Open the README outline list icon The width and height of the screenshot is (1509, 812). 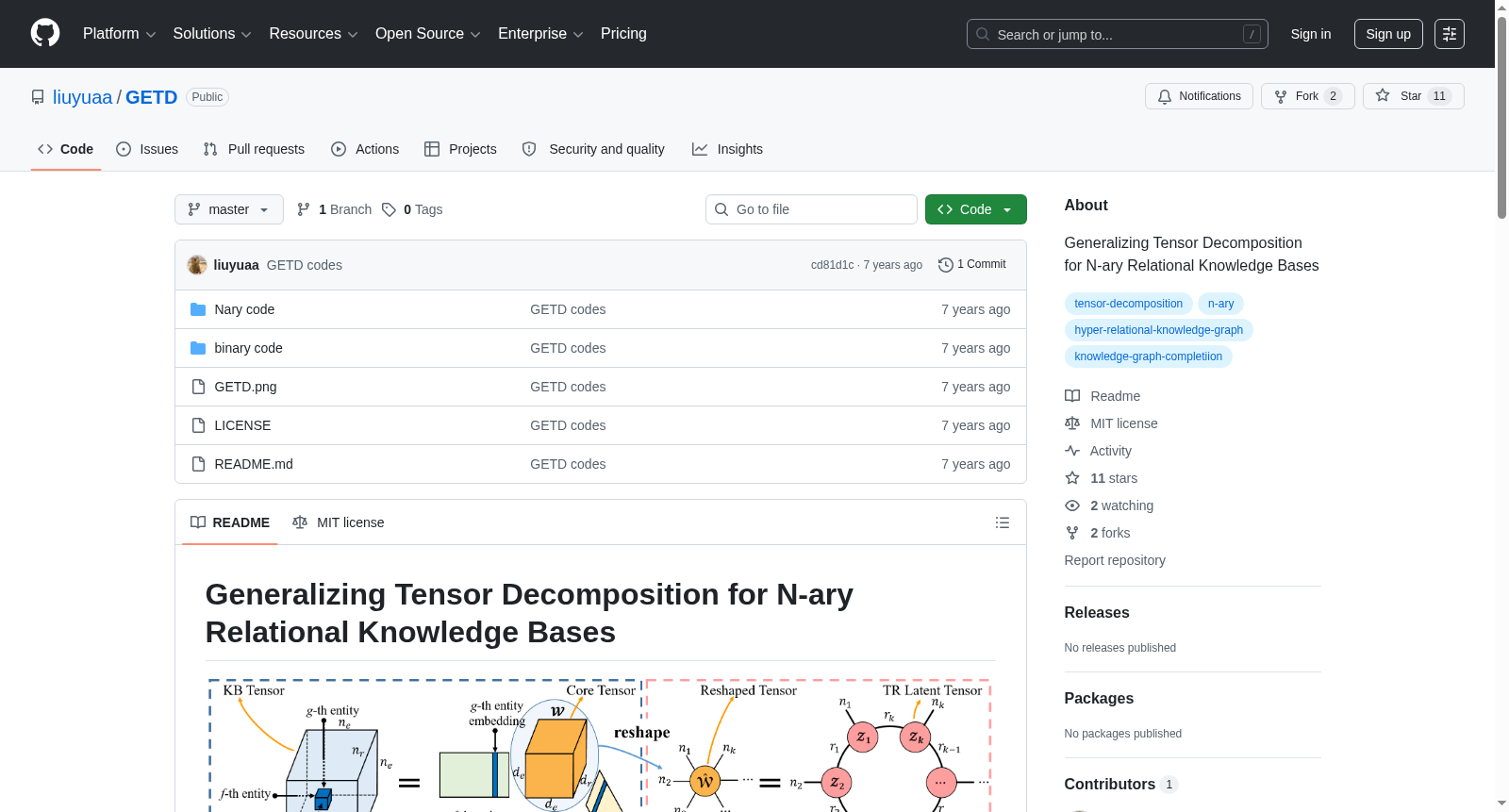click(1003, 522)
